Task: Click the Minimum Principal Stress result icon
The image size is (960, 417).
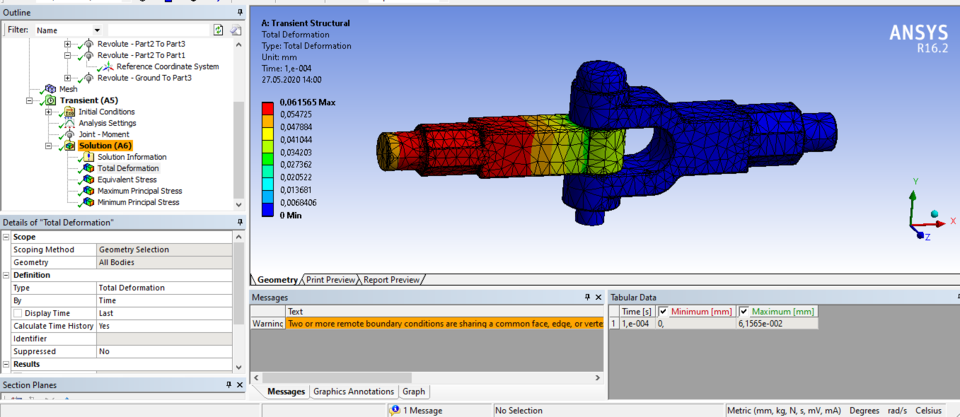Action: (x=88, y=202)
